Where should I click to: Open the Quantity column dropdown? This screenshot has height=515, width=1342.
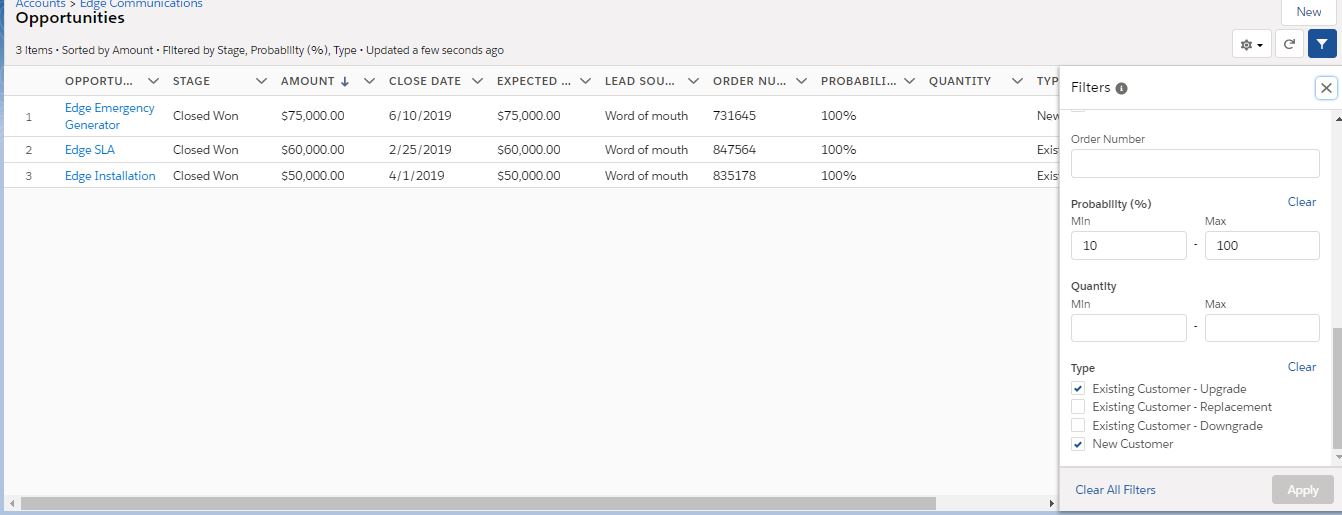(1017, 81)
